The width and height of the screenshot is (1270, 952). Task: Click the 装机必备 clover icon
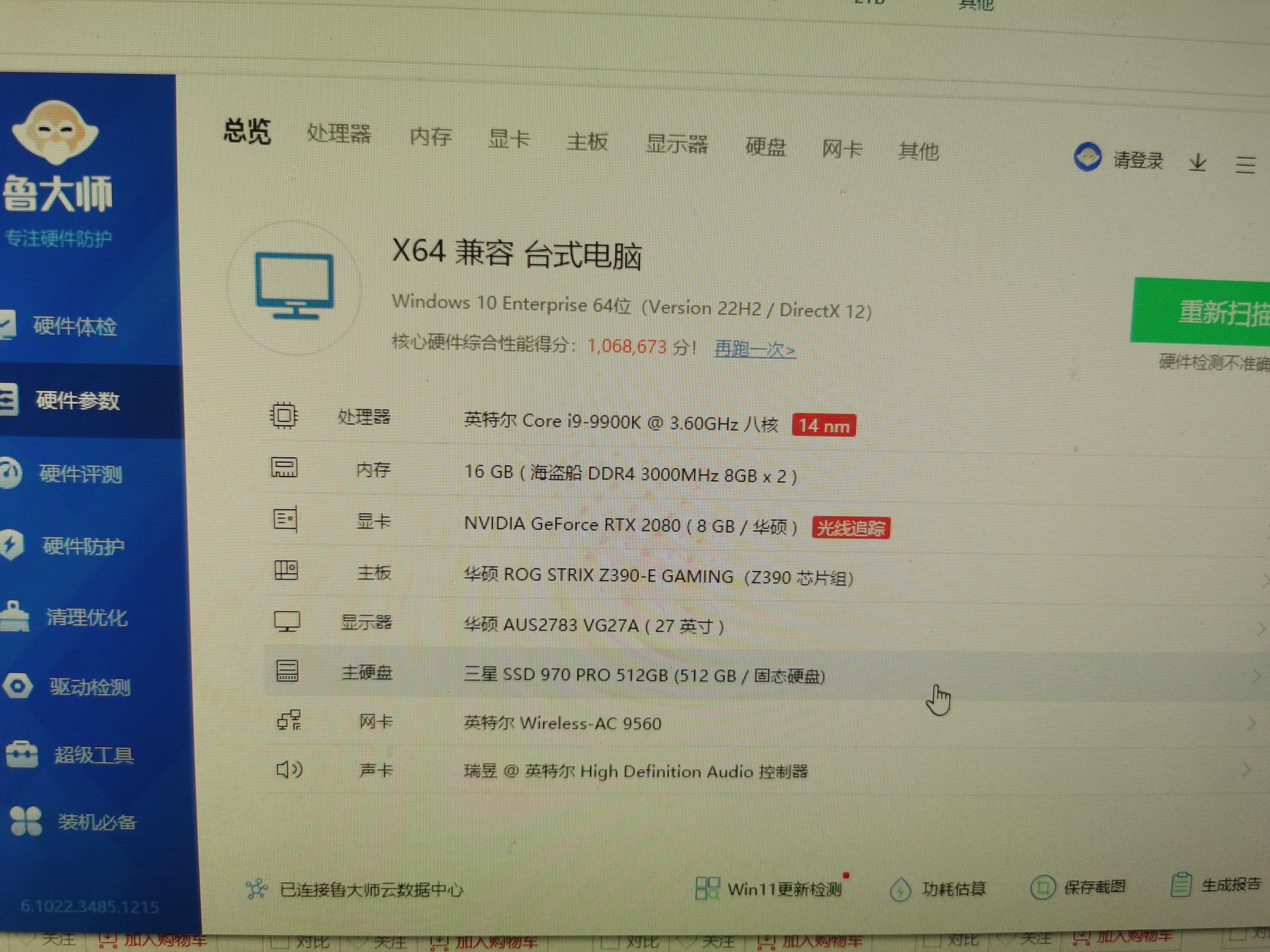coord(26,820)
